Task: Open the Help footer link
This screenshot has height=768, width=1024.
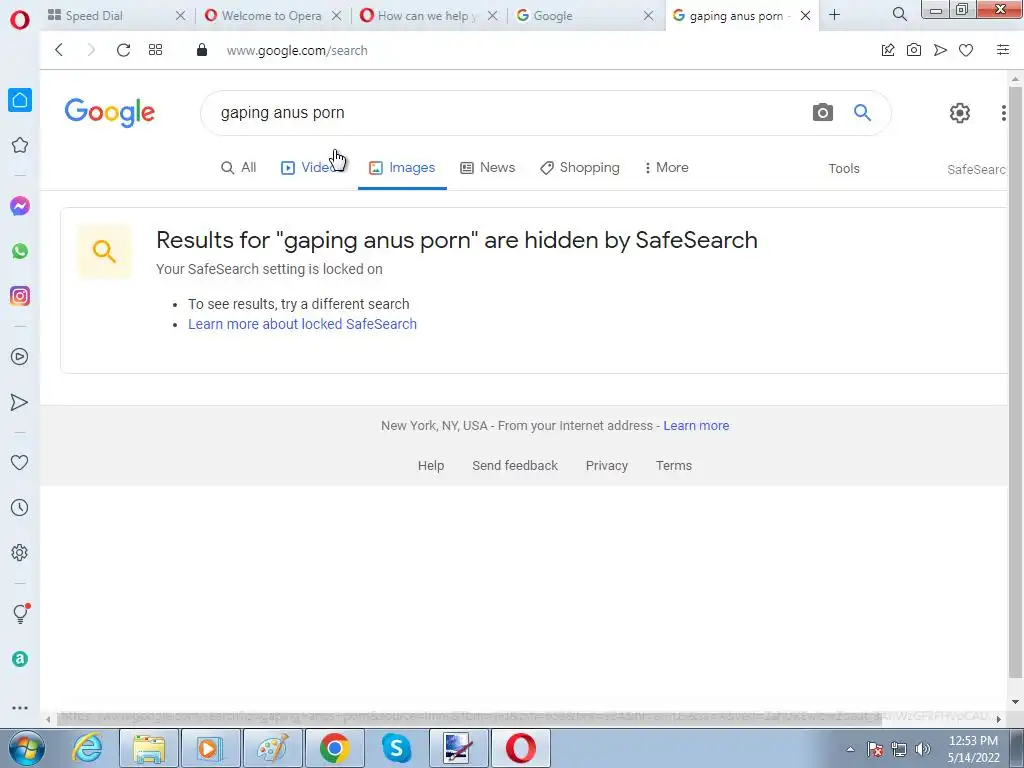Action: click(431, 466)
